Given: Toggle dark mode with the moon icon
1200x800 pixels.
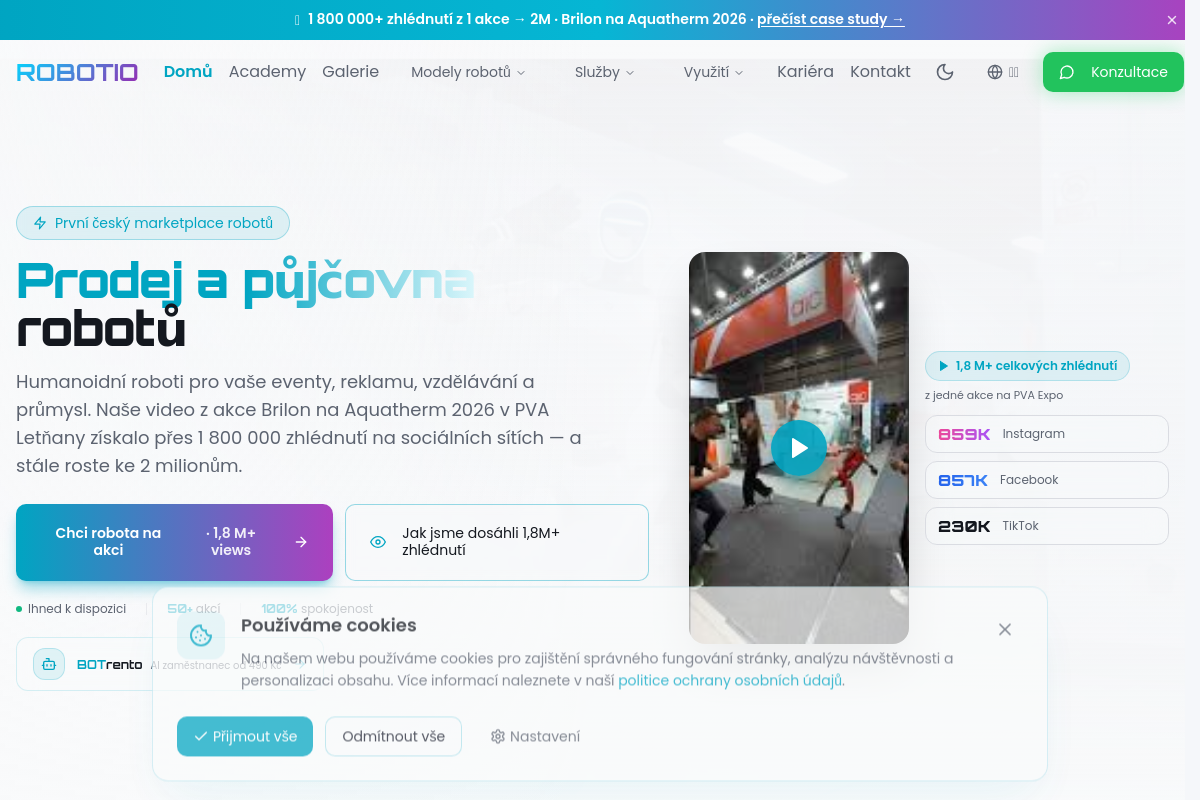Looking at the screenshot, I should click(x=945, y=72).
